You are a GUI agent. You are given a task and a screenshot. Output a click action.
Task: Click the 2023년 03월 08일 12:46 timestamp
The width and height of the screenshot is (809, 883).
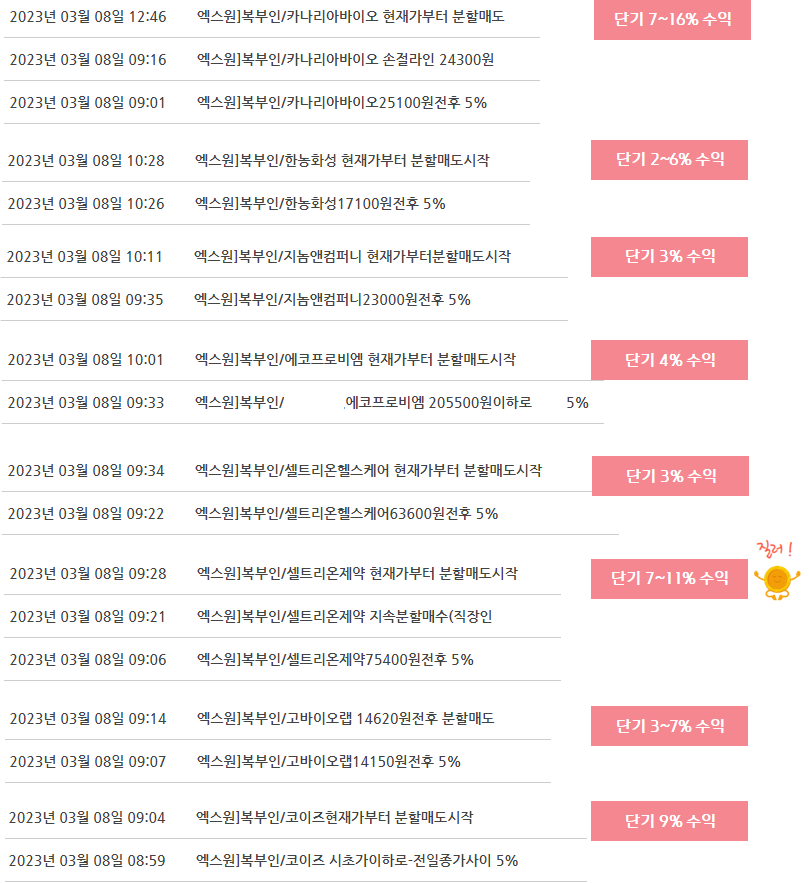(88, 17)
